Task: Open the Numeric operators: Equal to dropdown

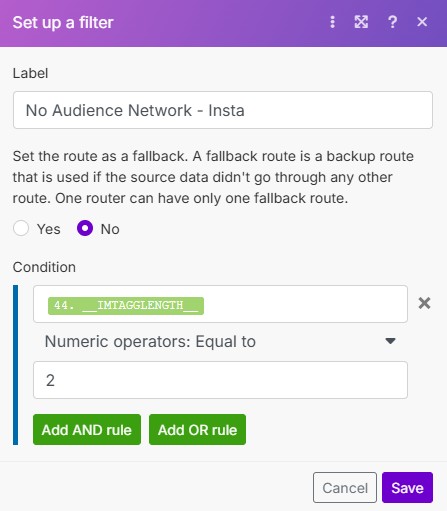Action: click(x=220, y=341)
